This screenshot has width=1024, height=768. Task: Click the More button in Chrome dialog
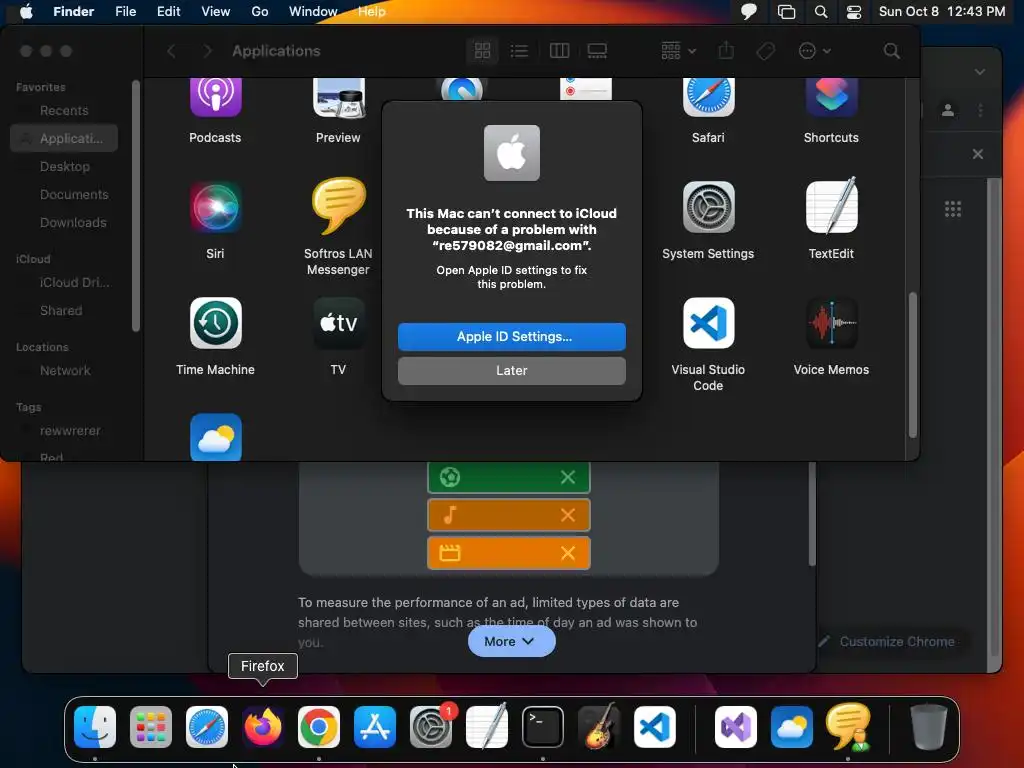(512, 641)
